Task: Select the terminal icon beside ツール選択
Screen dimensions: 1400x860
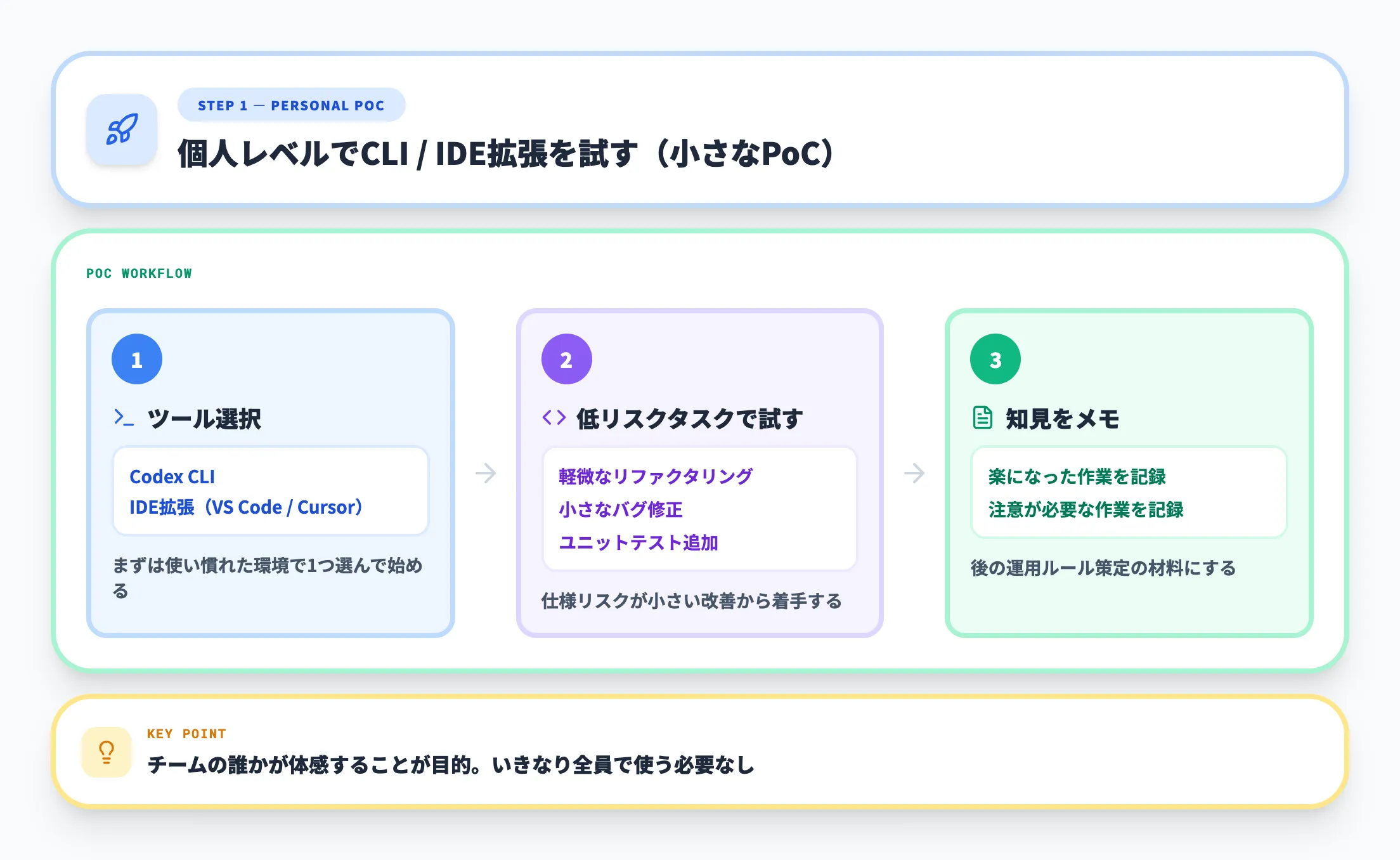Action: coord(123,418)
